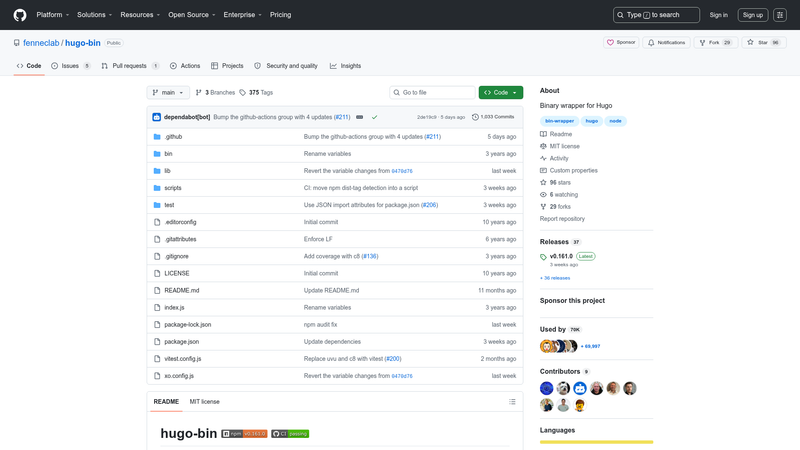800x450 pixels.
Task: Click the top-right header menu icon
Action: coord(780,15)
